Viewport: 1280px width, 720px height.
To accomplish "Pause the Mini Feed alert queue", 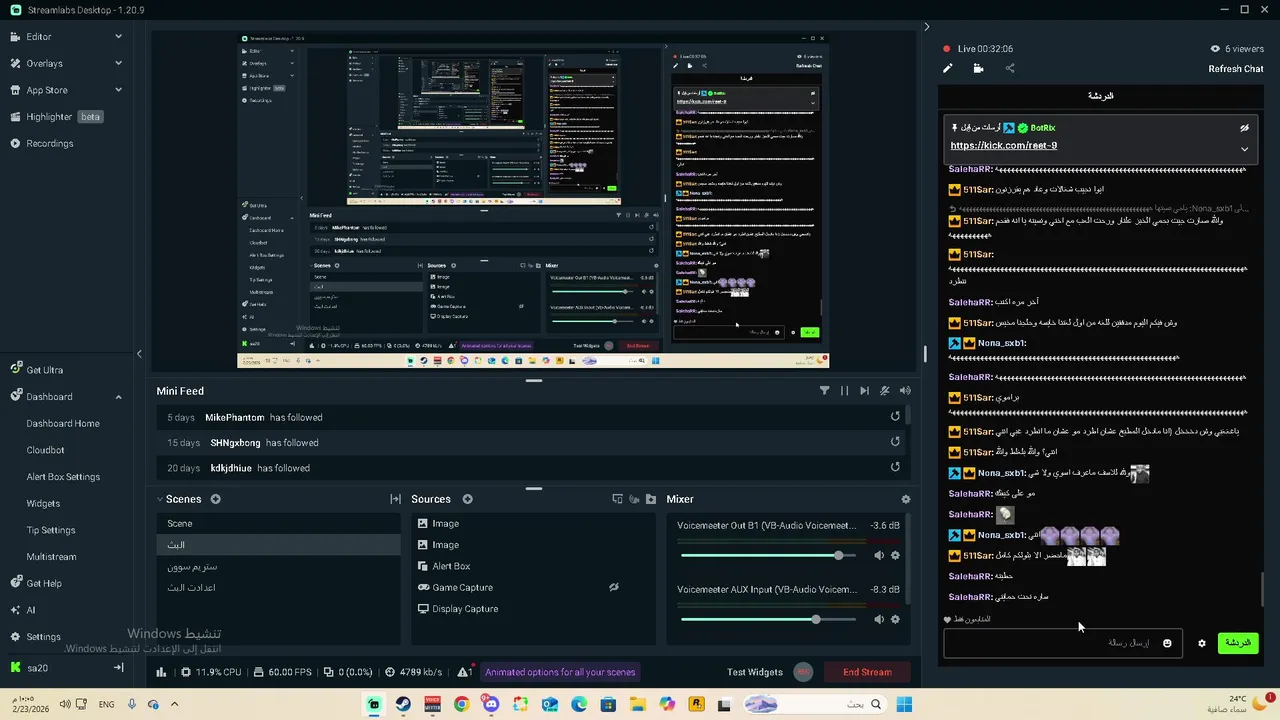I will 844,391.
